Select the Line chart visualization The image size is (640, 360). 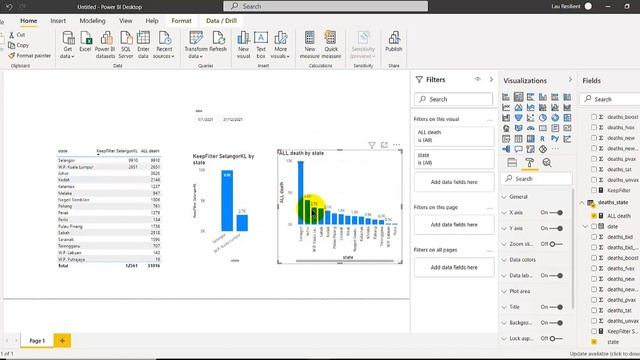(506, 107)
